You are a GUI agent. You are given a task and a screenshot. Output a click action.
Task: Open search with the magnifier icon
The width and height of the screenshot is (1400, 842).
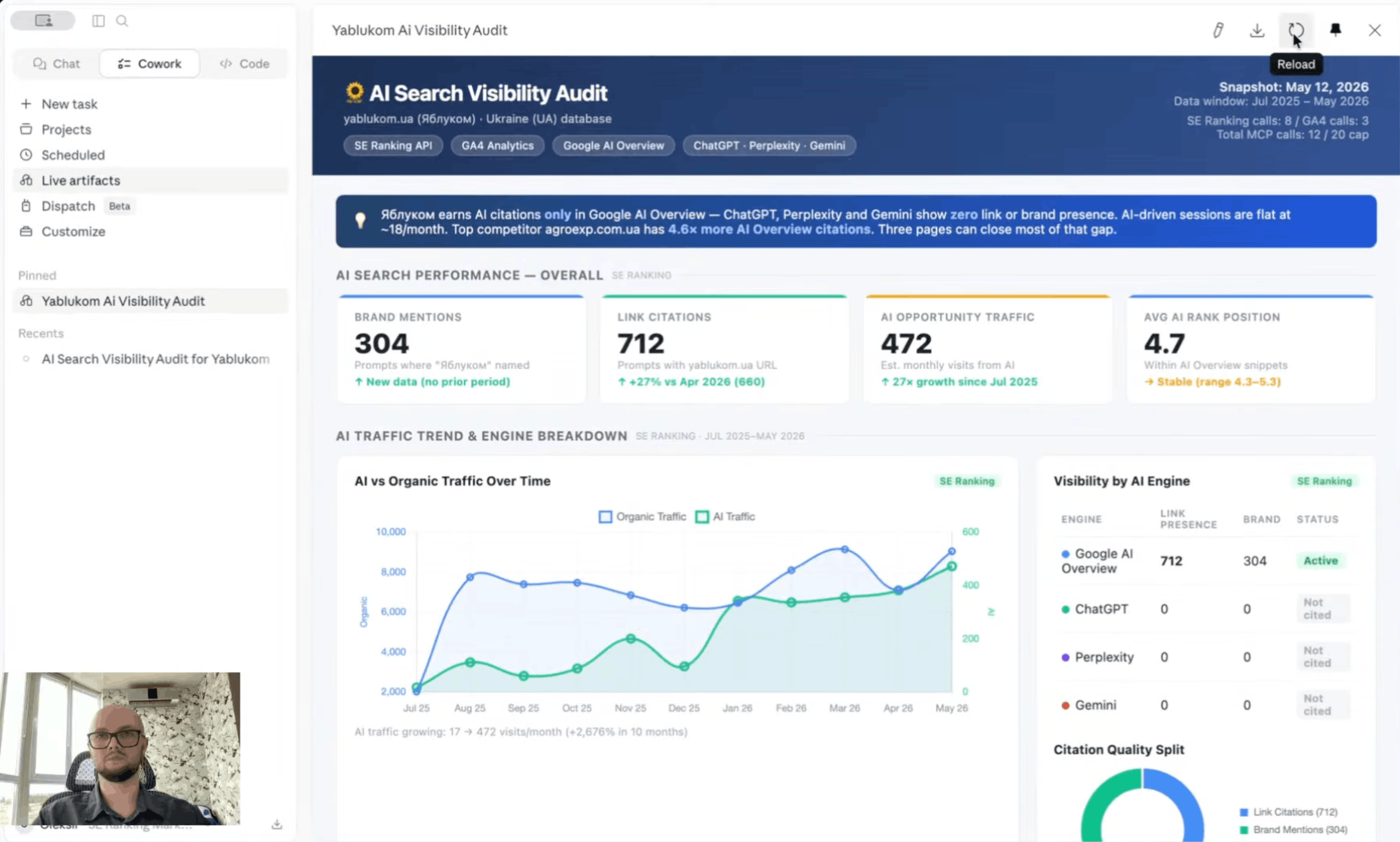(x=122, y=21)
